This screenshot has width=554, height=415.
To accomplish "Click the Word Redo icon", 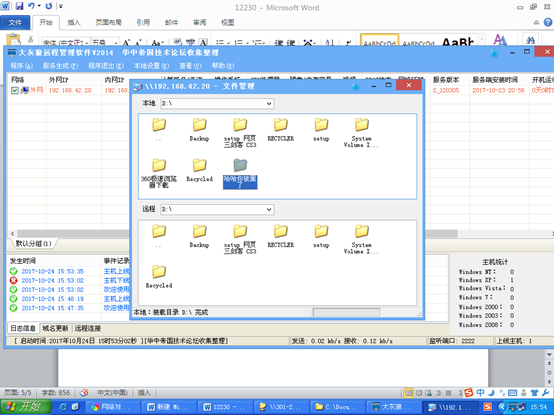I will (x=49, y=6).
